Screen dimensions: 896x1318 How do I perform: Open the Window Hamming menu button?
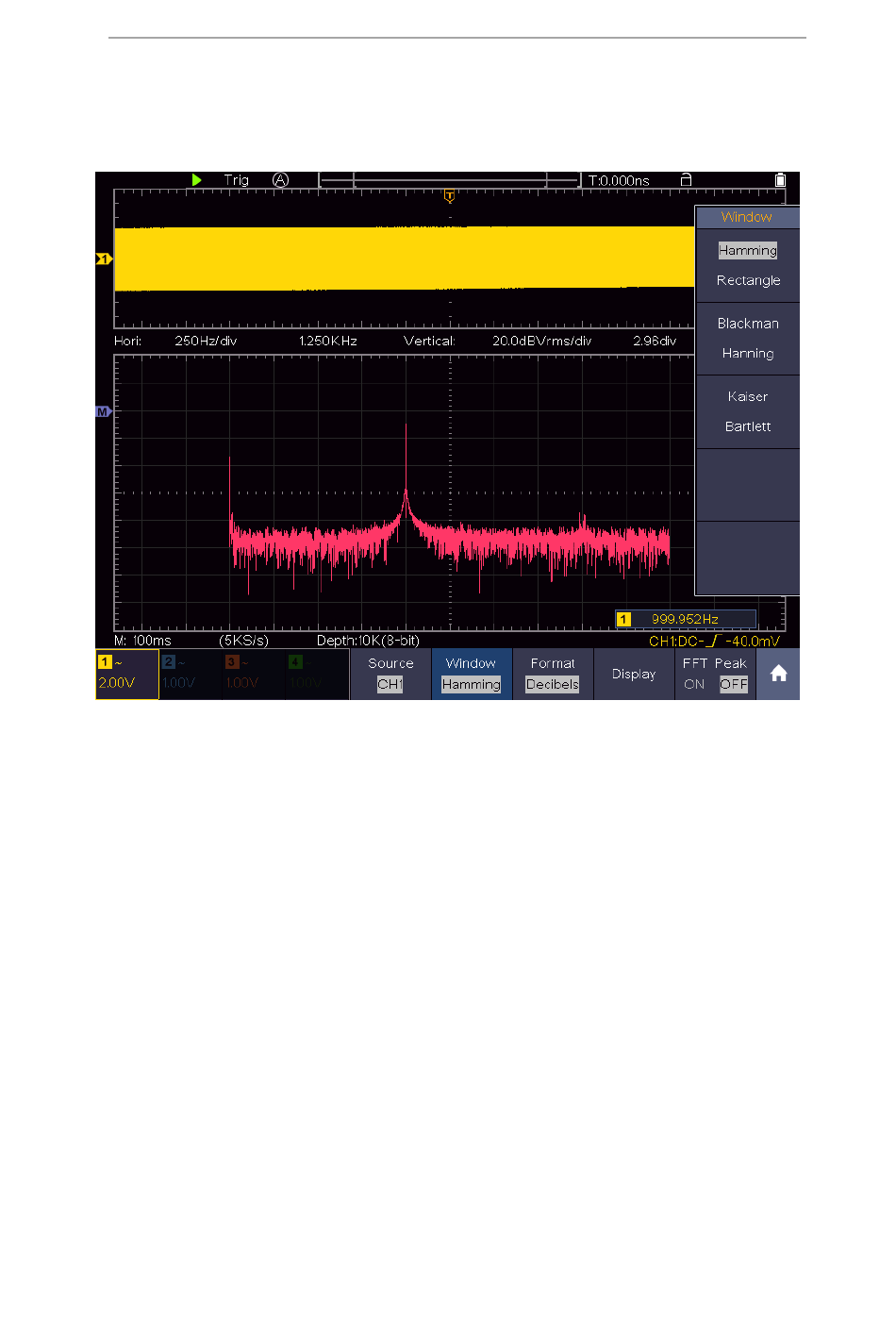tap(472, 674)
